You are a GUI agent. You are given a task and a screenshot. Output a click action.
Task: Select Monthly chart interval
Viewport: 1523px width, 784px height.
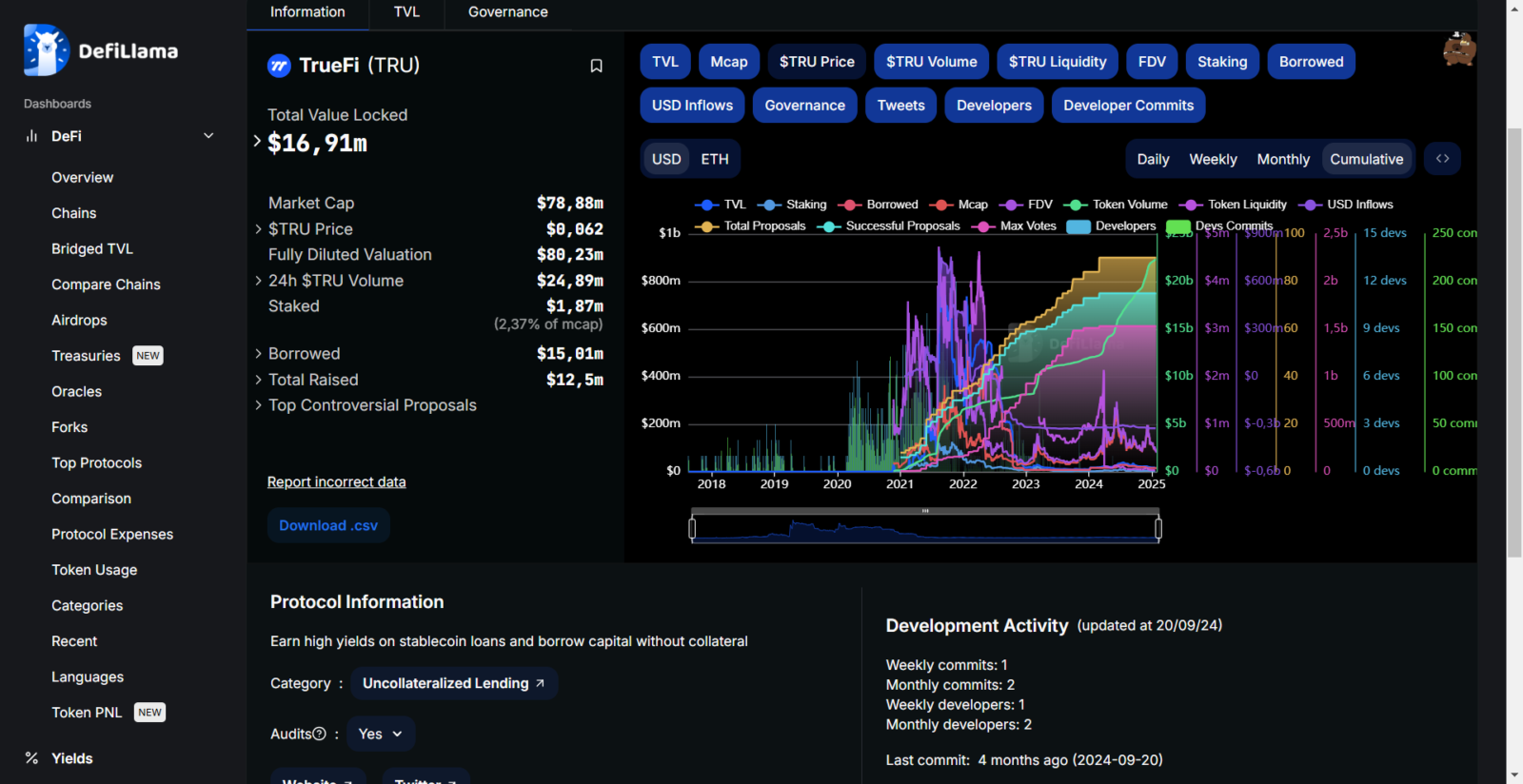coord(1283,159)
